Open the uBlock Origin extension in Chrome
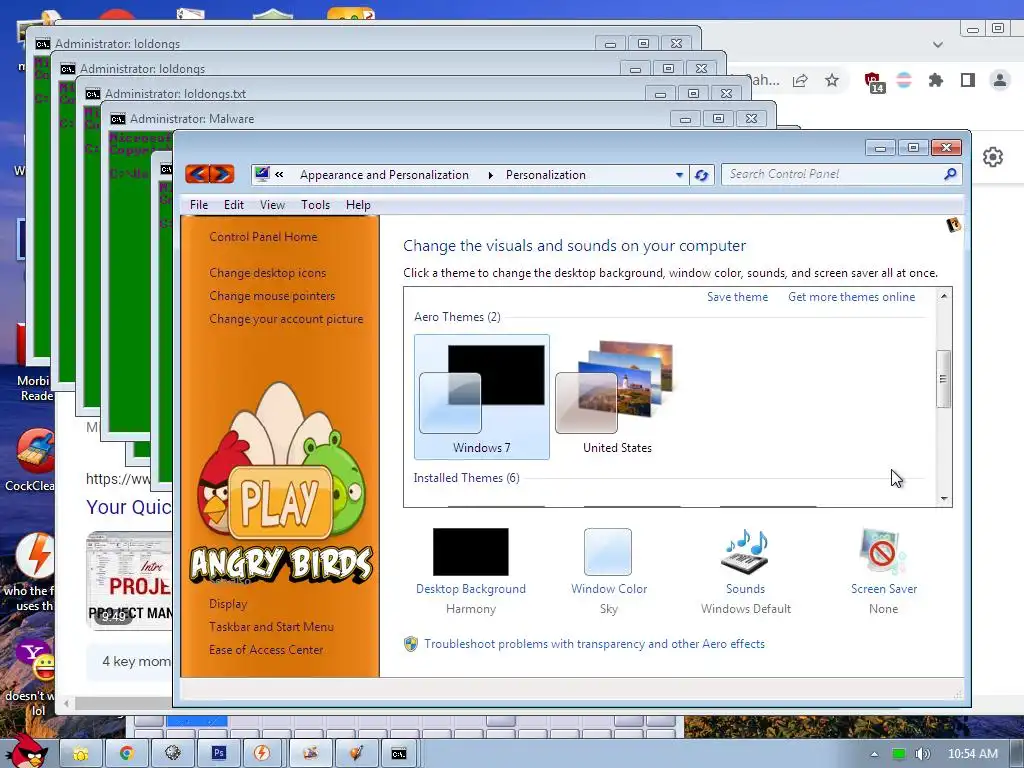 [x=874, y=82]
